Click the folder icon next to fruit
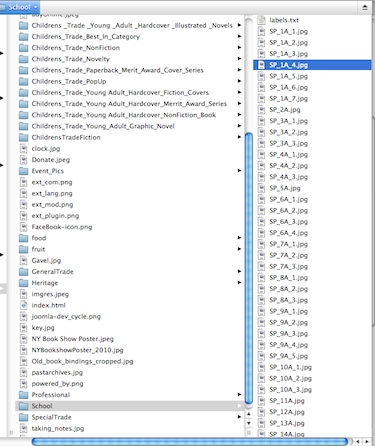This screenshot has width=375, height=446. [x=24, y=249]
